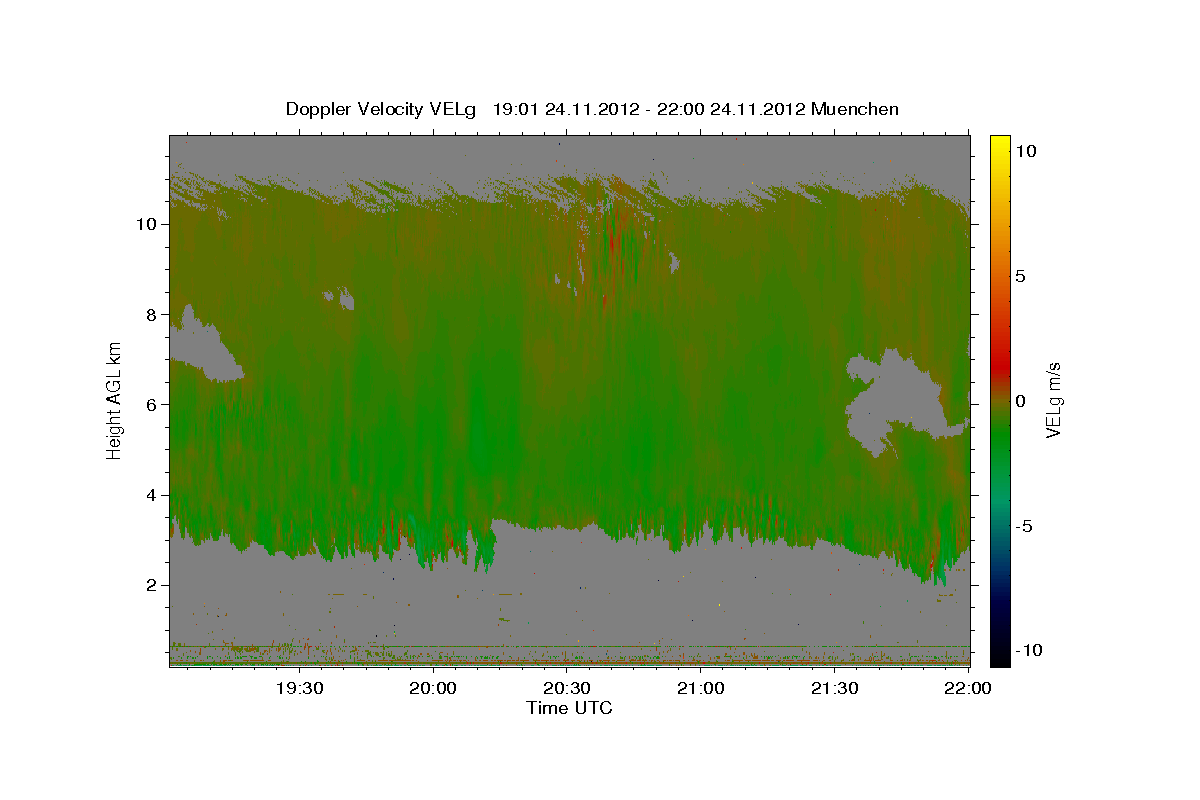Click the height axis tick label 4
Screen dimensions: 1200x800
tap(152, 494)
